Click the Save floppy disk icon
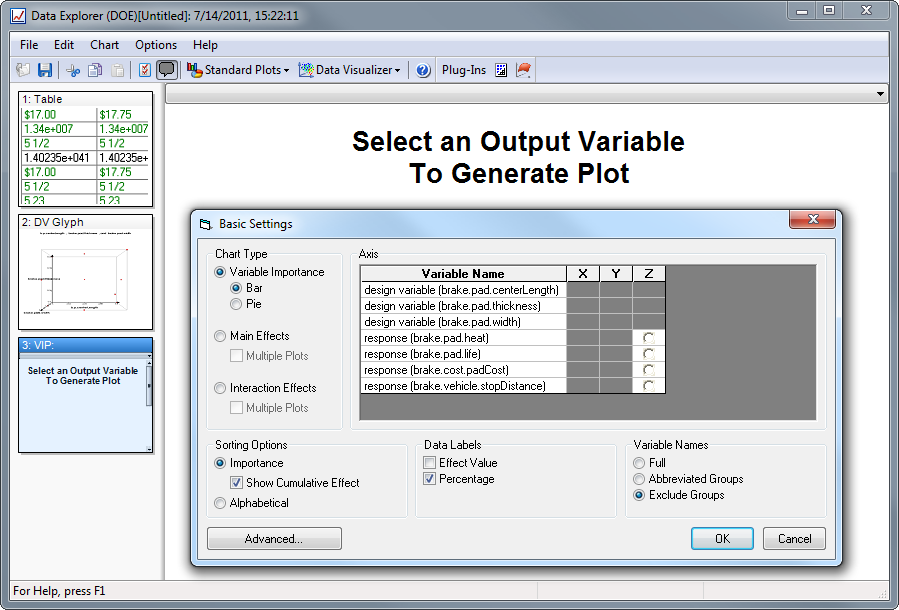This screenshot has height=610, width=899. click(45, 70)
